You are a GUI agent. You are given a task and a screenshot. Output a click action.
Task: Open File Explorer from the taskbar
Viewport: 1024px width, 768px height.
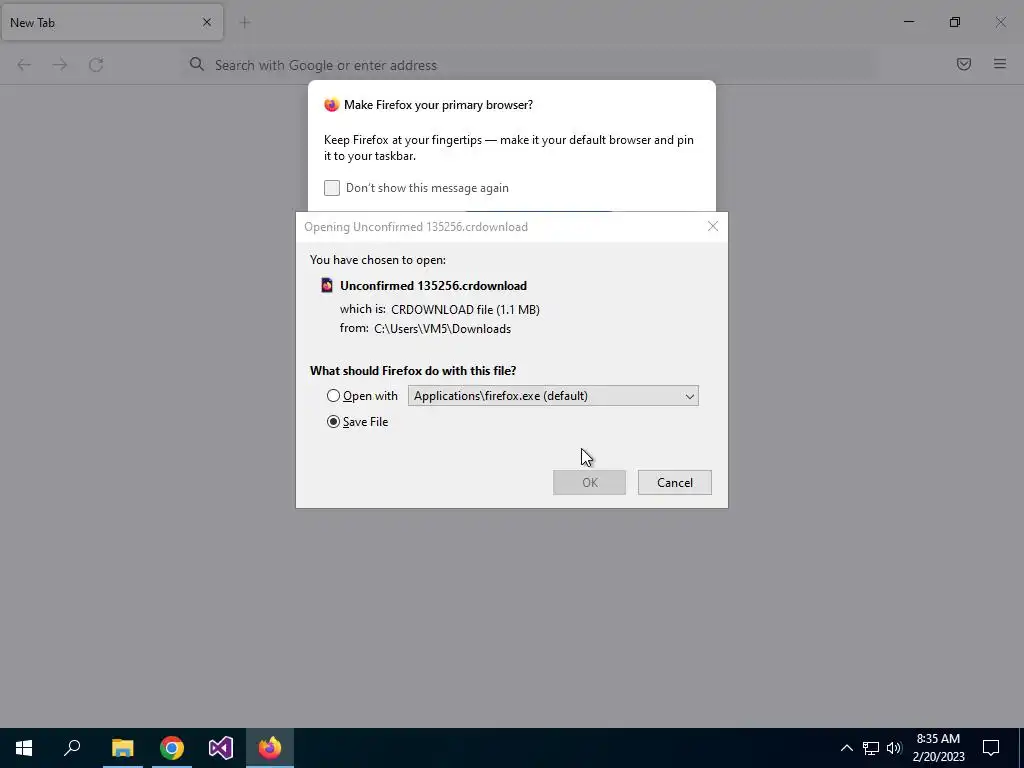(122, 748)
